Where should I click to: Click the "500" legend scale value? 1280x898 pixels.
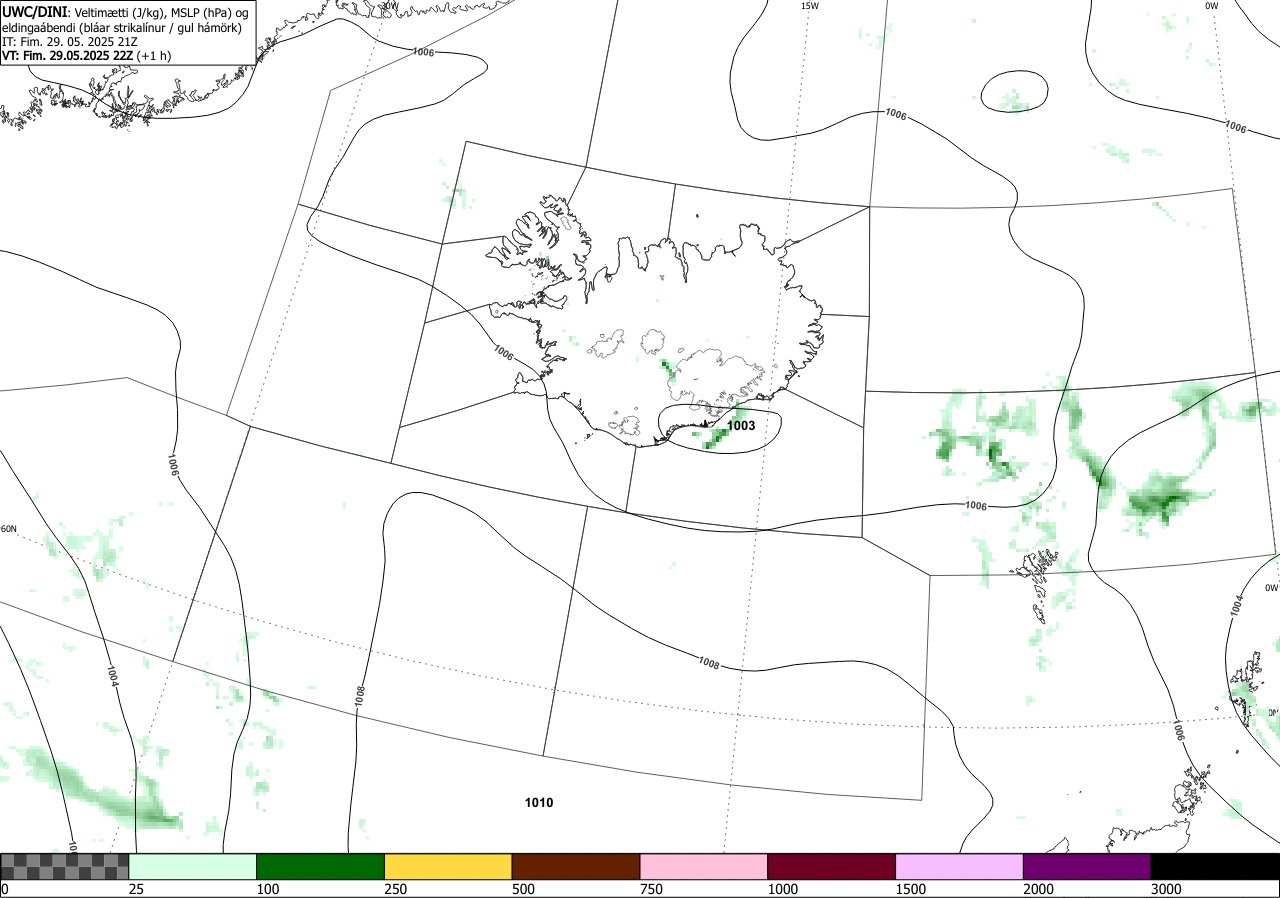(x=523, y=889)
